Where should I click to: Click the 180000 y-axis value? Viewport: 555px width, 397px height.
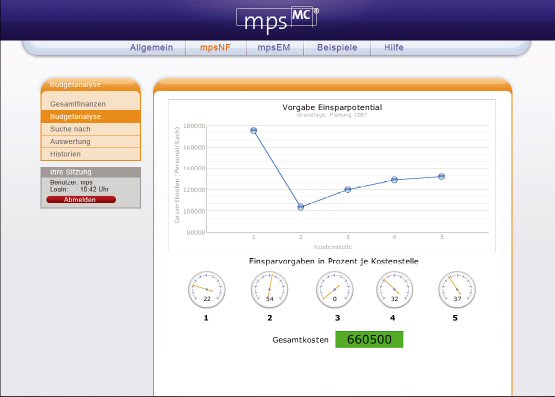point(194,126)
